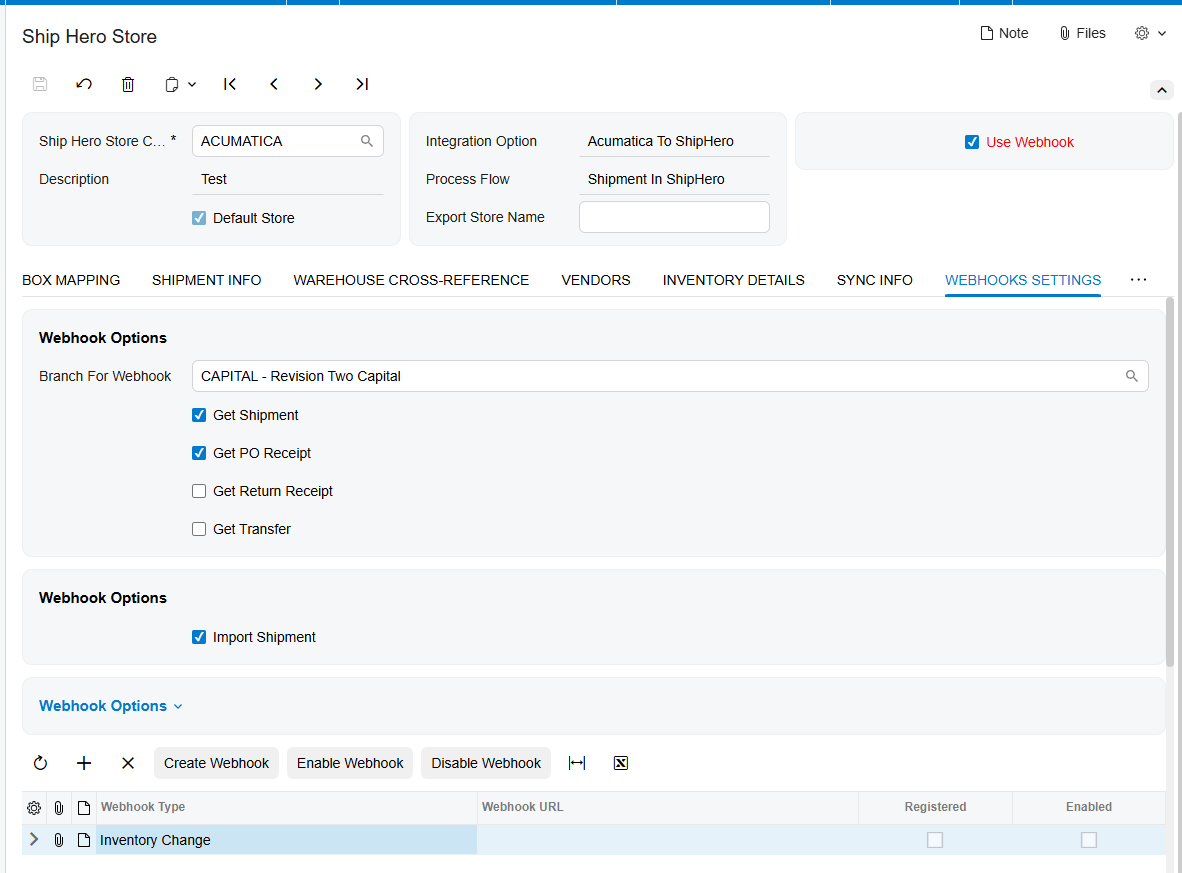This screenshot has width=1182, height=873.
Task: Switch to the Box Mapping tab
Action: coord(71,280)
